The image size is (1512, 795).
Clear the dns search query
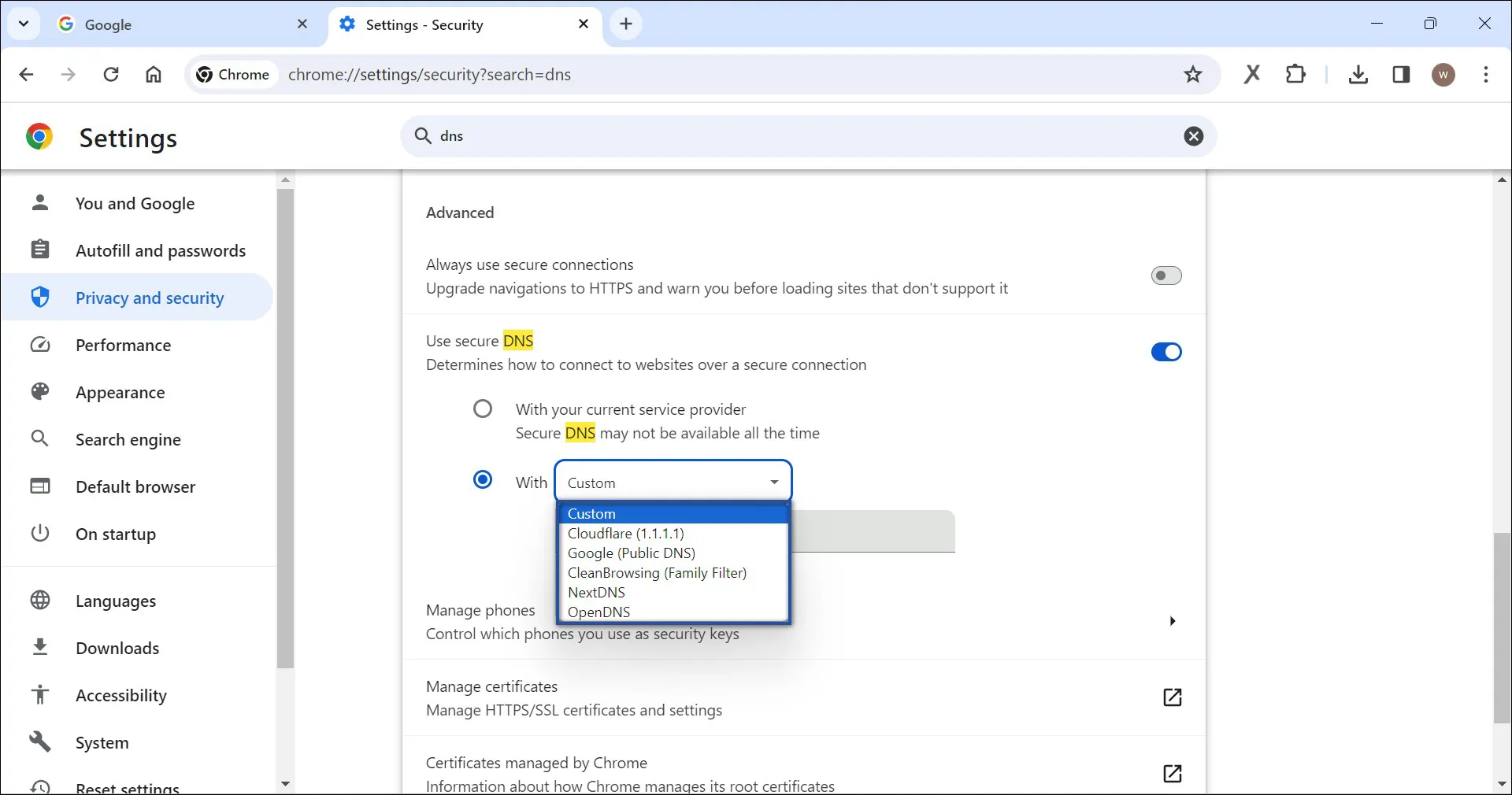point(1194,136)
